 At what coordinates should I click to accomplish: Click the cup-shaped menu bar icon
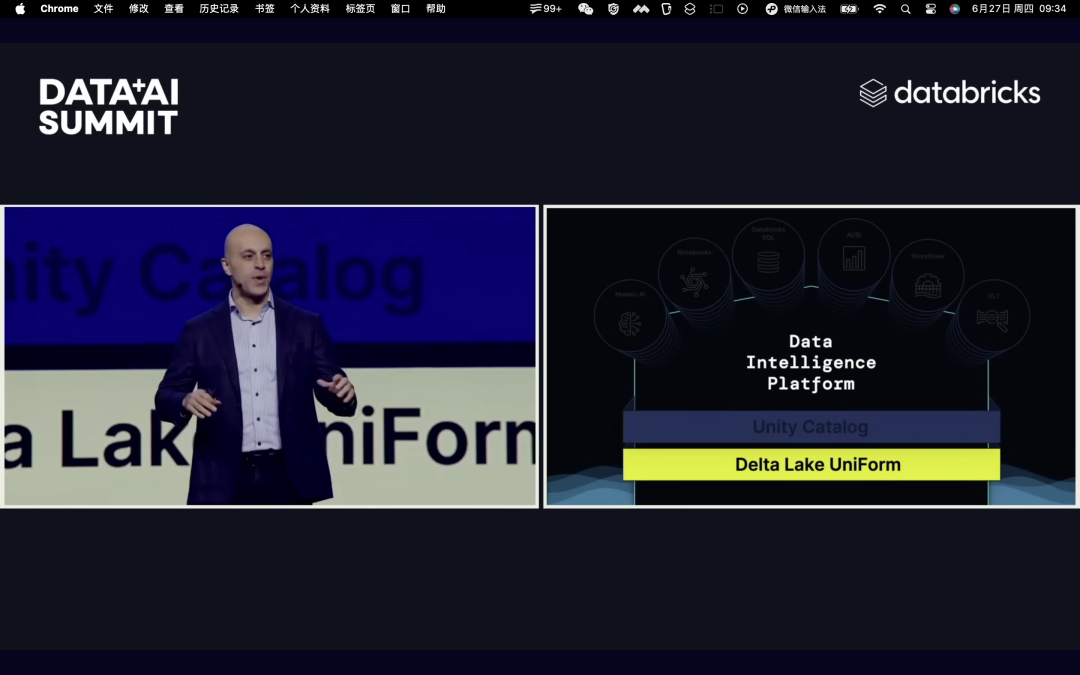[x=666, y=9]
